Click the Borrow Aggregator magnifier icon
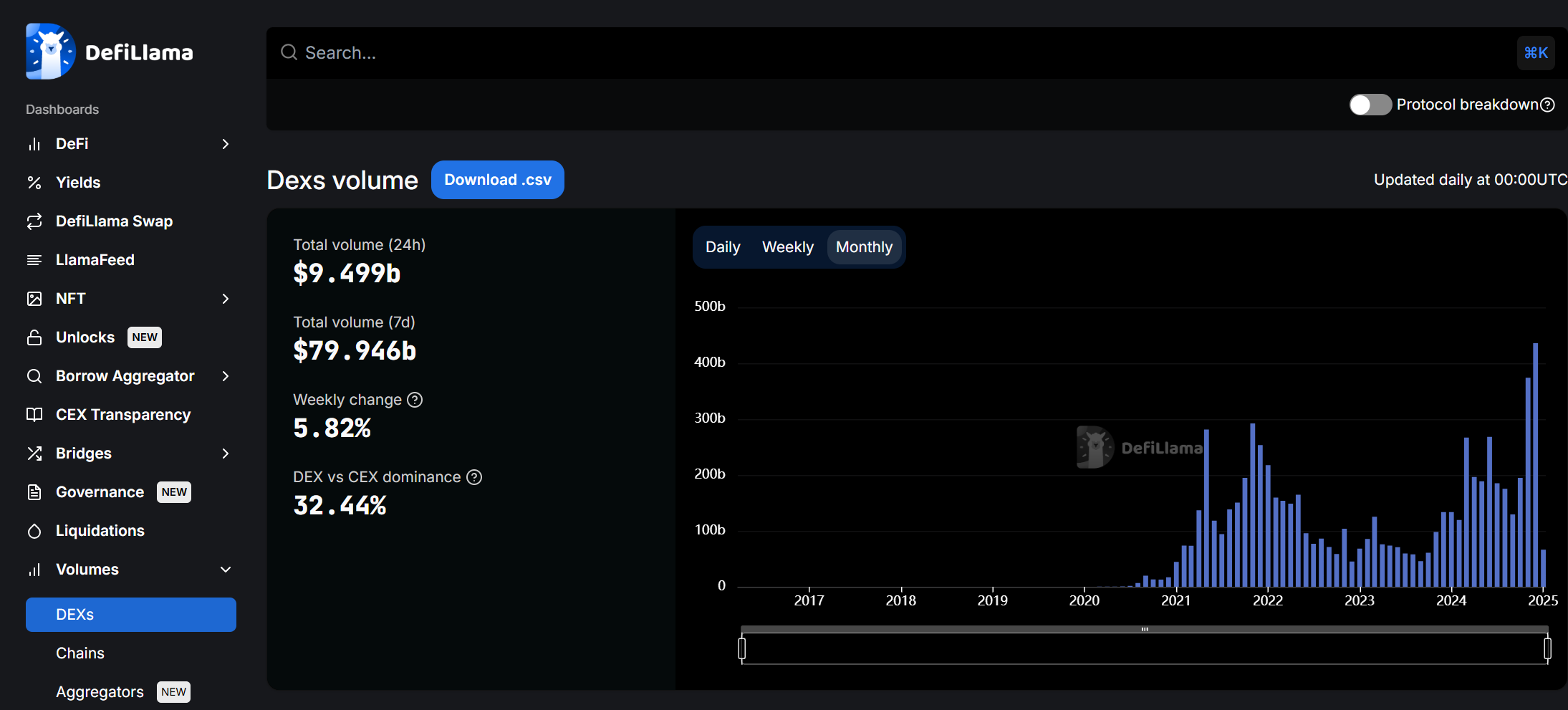 tap(34, 376)
